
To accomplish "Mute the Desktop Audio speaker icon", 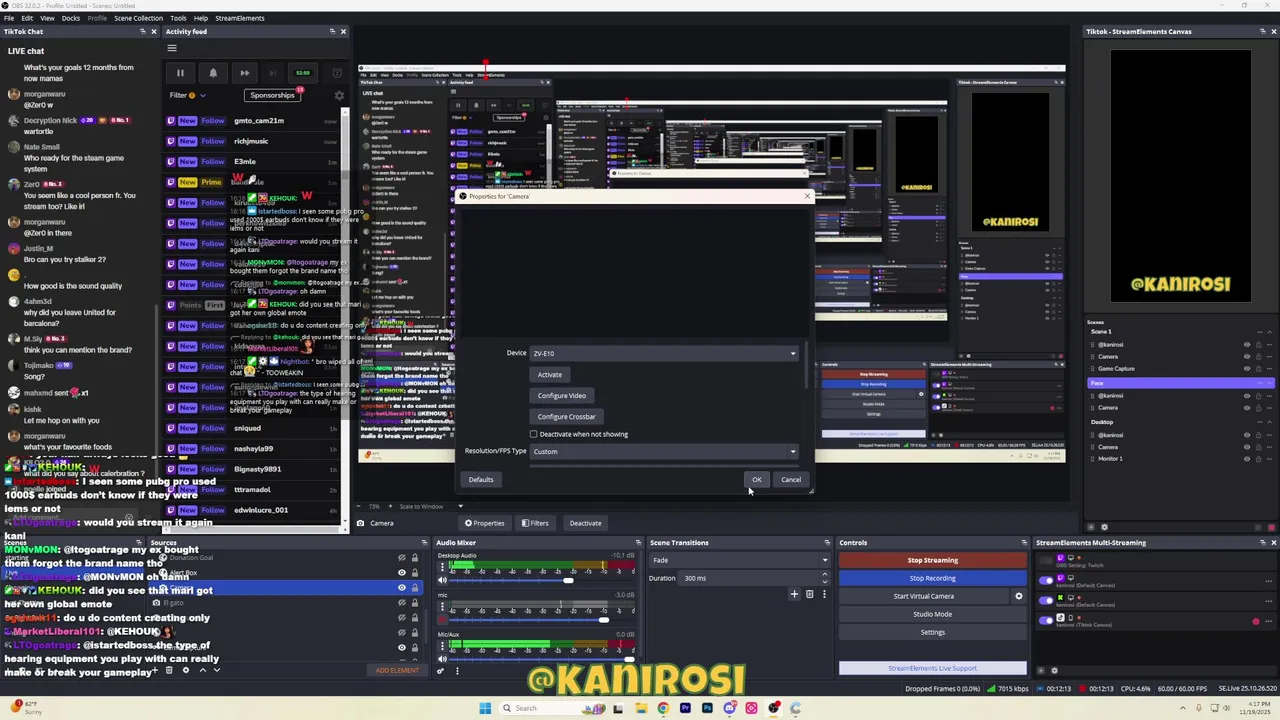I will pyautogui.click(x=442, y=581).
